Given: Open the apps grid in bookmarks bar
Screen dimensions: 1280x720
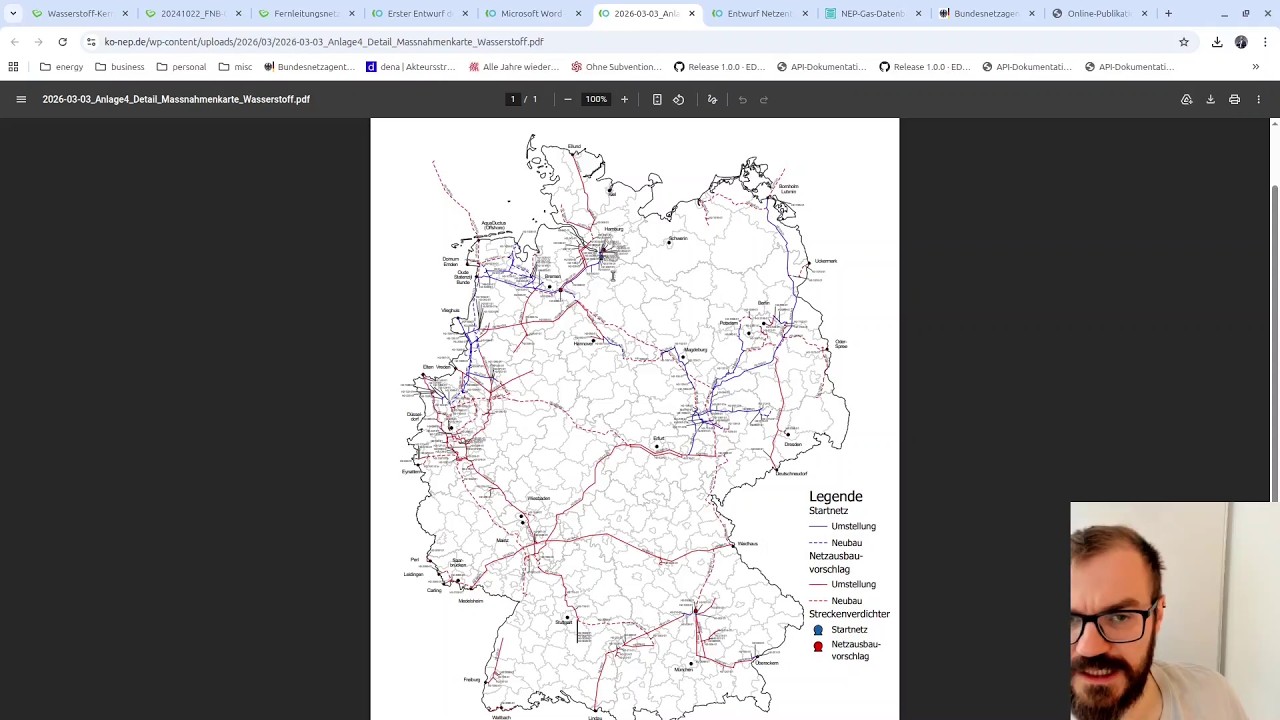Looking at the screenshot, I should click(13, 67).
